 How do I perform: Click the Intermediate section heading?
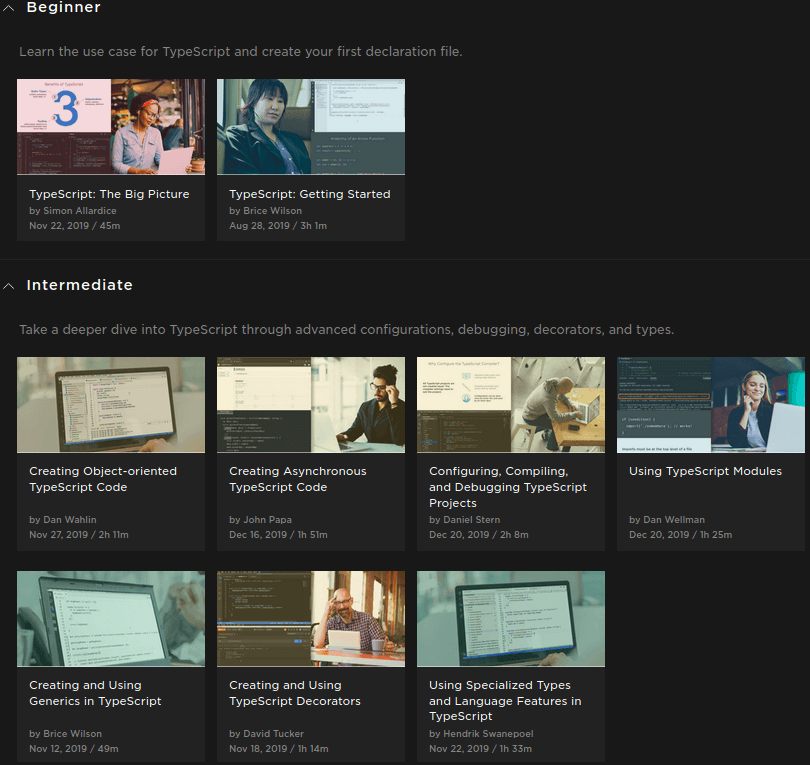[x=80, y=285]
